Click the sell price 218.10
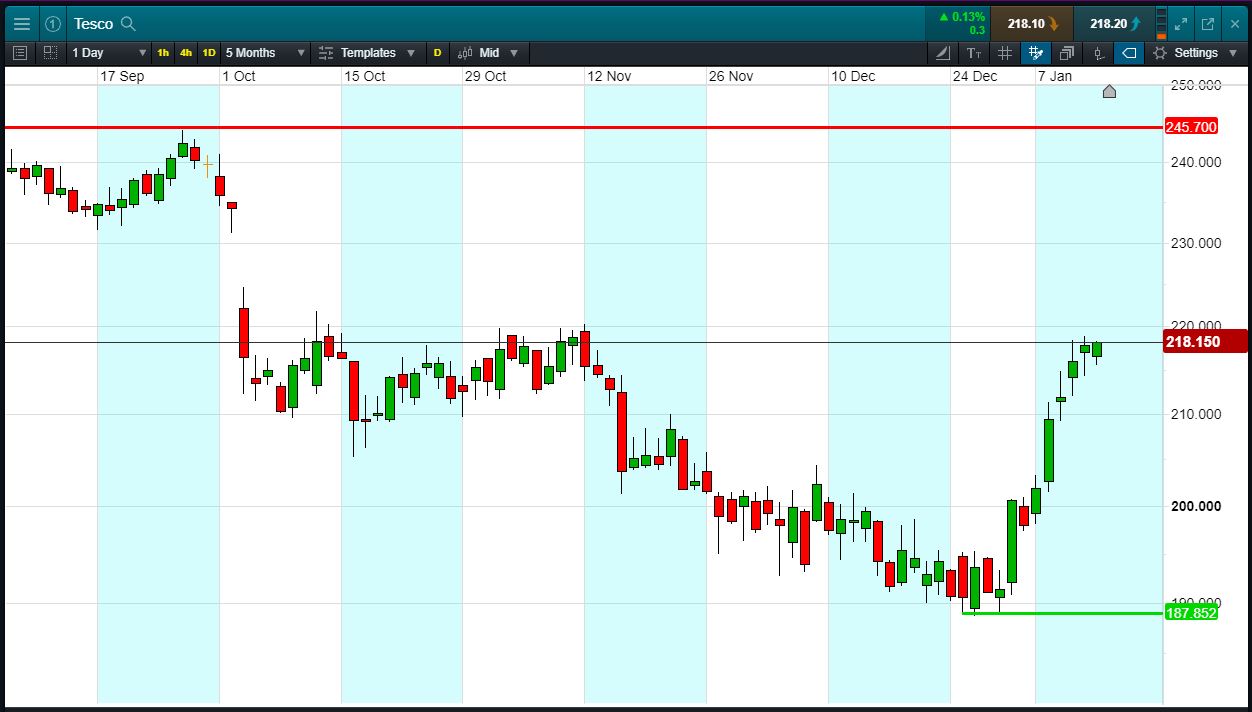Image resolution: width=1252 pixels, height=712 pixels. [1032, 23]
